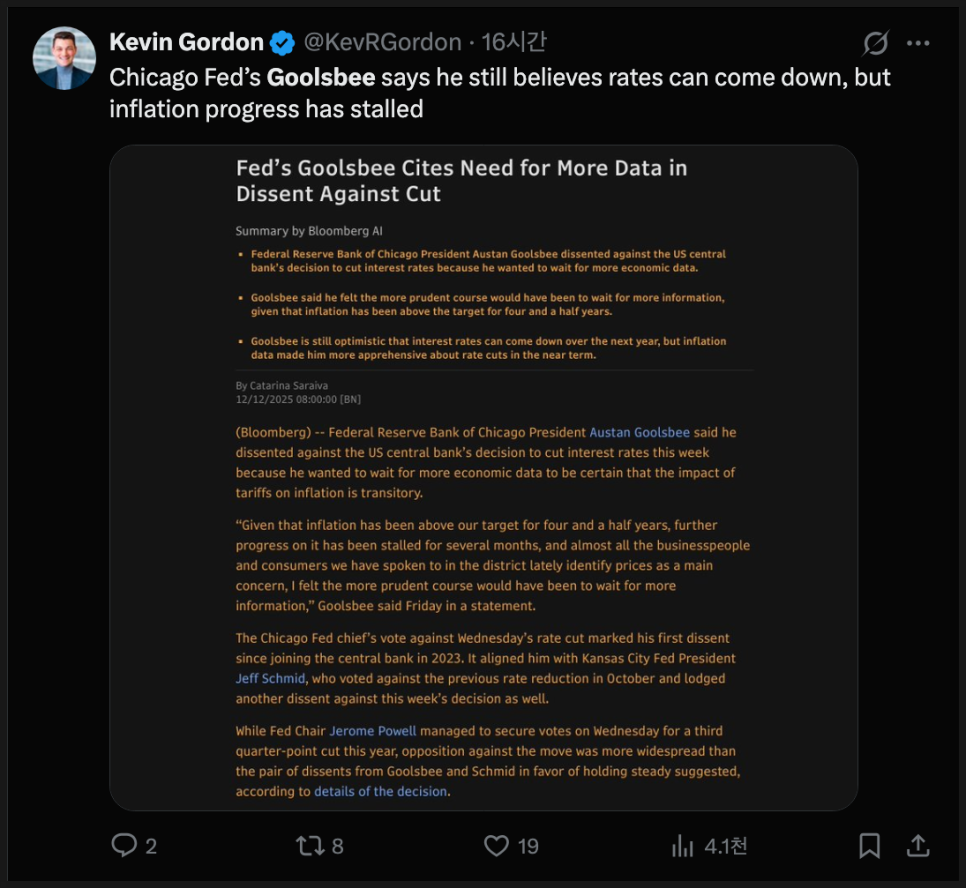Click the article headline about Goolsbee's dissent

(461, 180)
